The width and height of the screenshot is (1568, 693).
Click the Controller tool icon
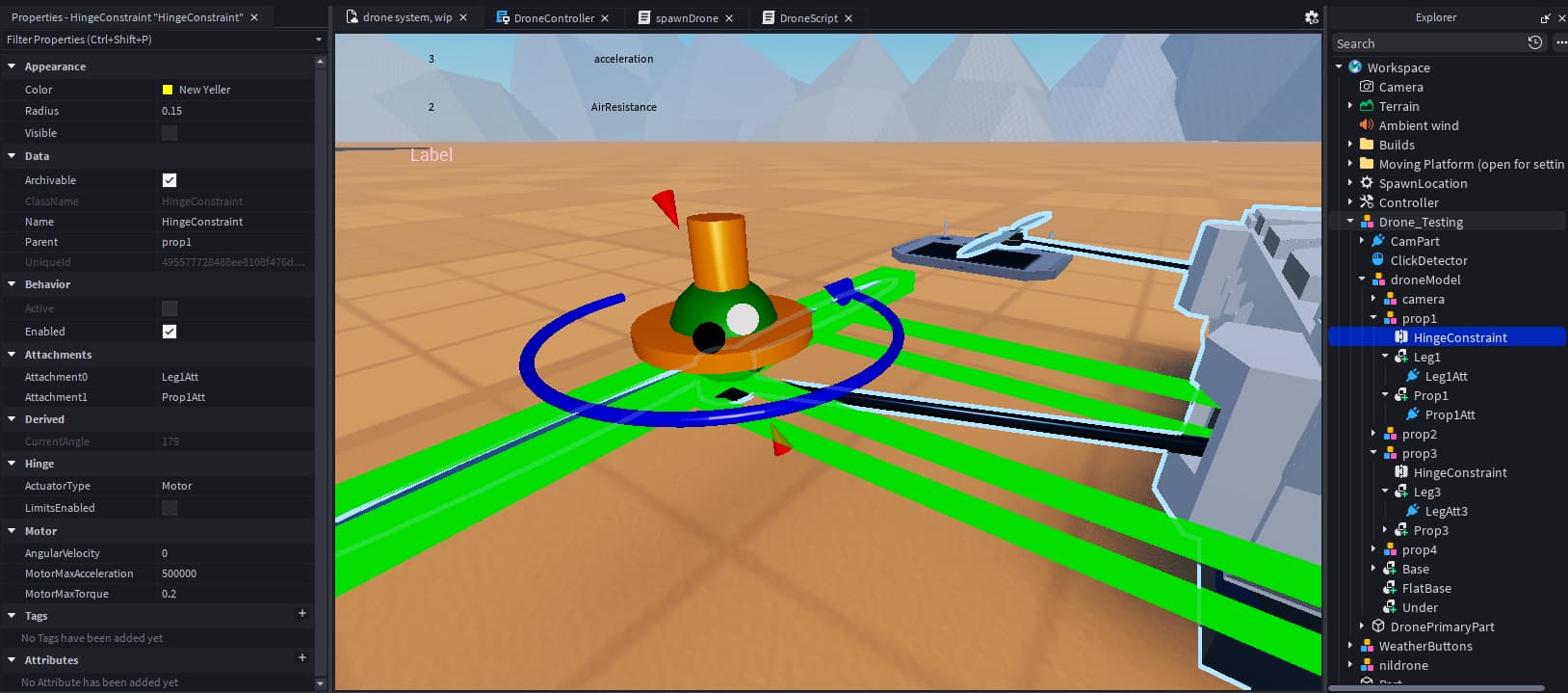(1367, 202)
